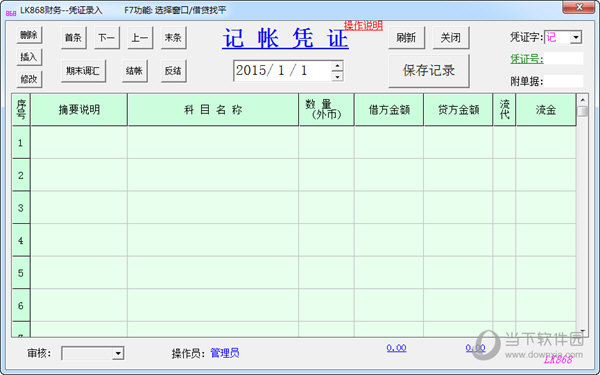The image size is (600, 375).
Task: Click the 摘要说明 column header
Action: (x=79, y=110)
